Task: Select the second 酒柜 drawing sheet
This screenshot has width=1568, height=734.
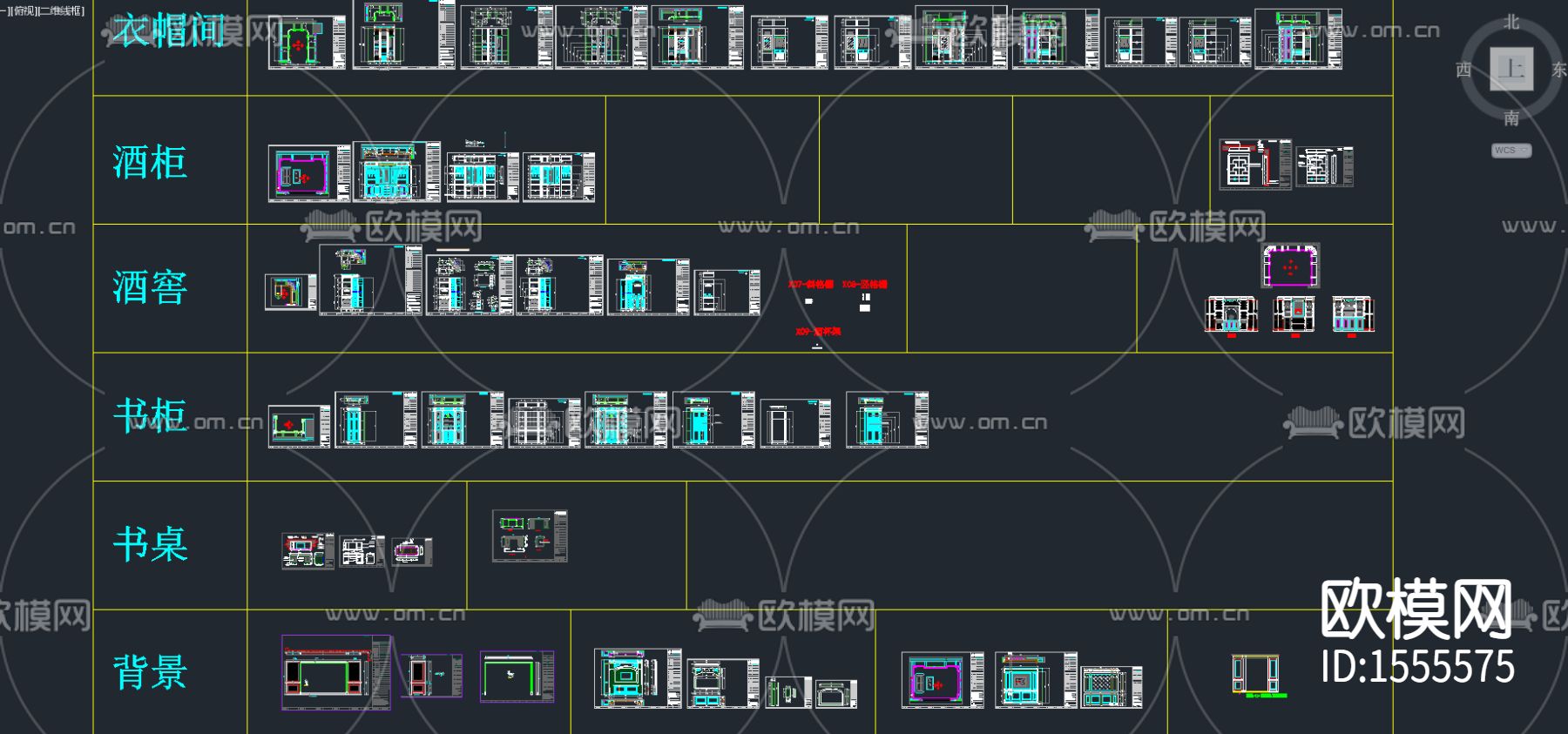Action: click(396, 172)
